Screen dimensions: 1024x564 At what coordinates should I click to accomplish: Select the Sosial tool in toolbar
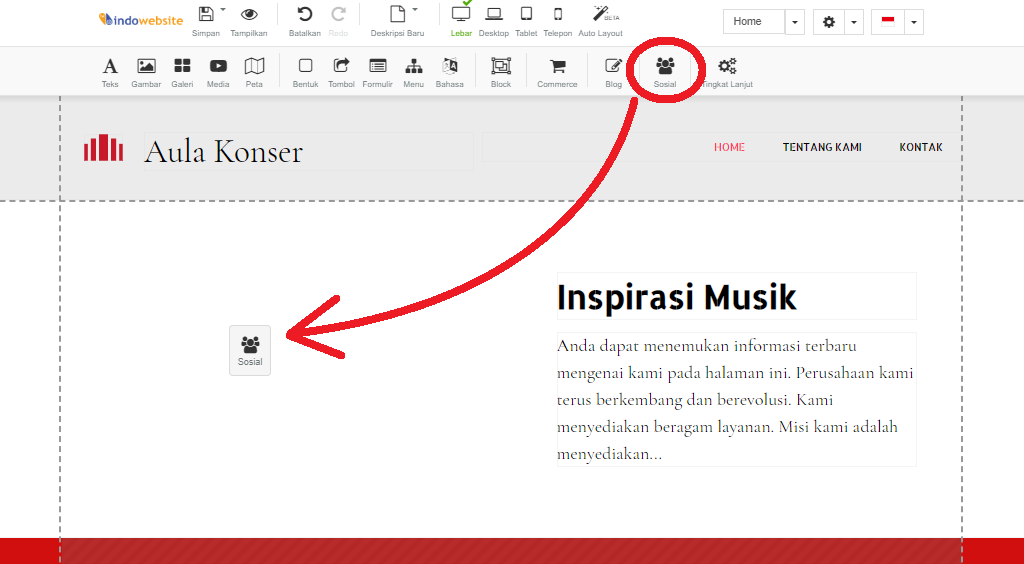665,71
